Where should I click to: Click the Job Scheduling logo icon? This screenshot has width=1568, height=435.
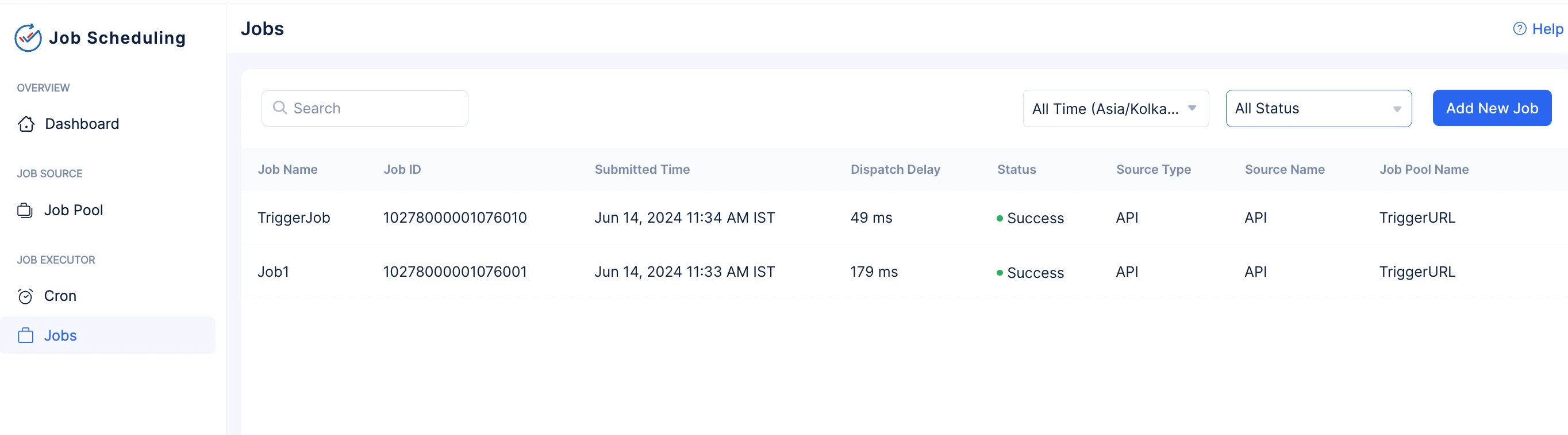click(x=28, y=38)
